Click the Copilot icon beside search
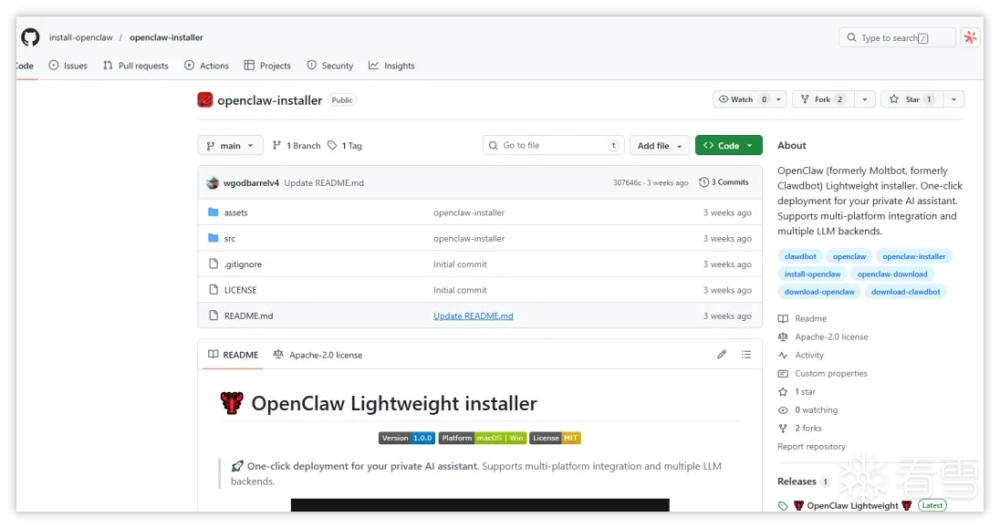 coord(969,38)
